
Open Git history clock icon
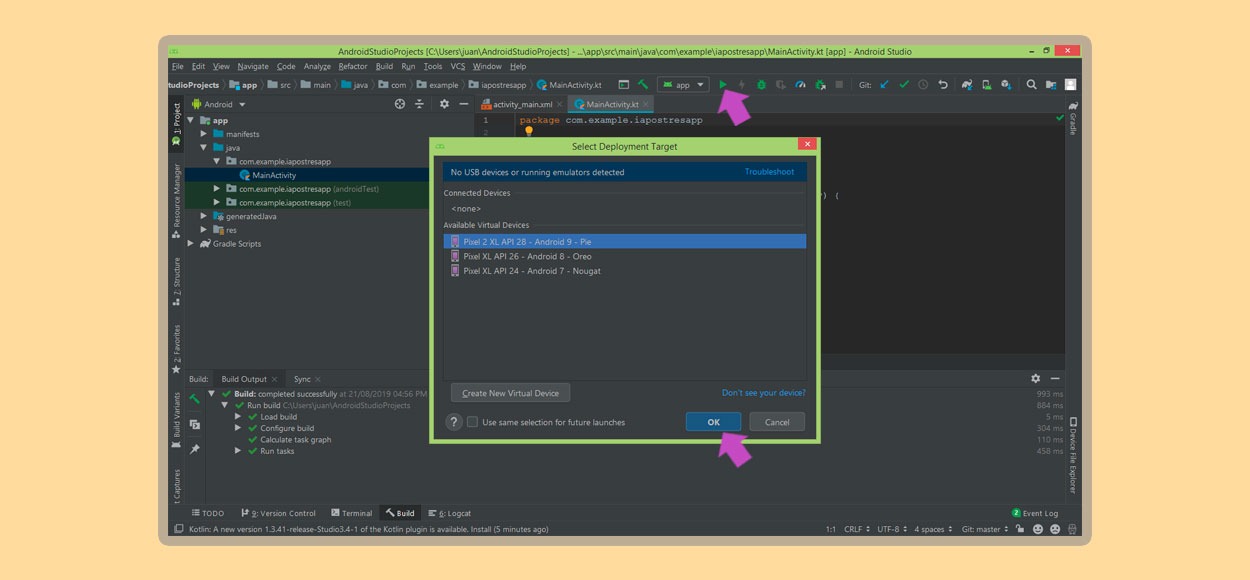pos(923,85)
